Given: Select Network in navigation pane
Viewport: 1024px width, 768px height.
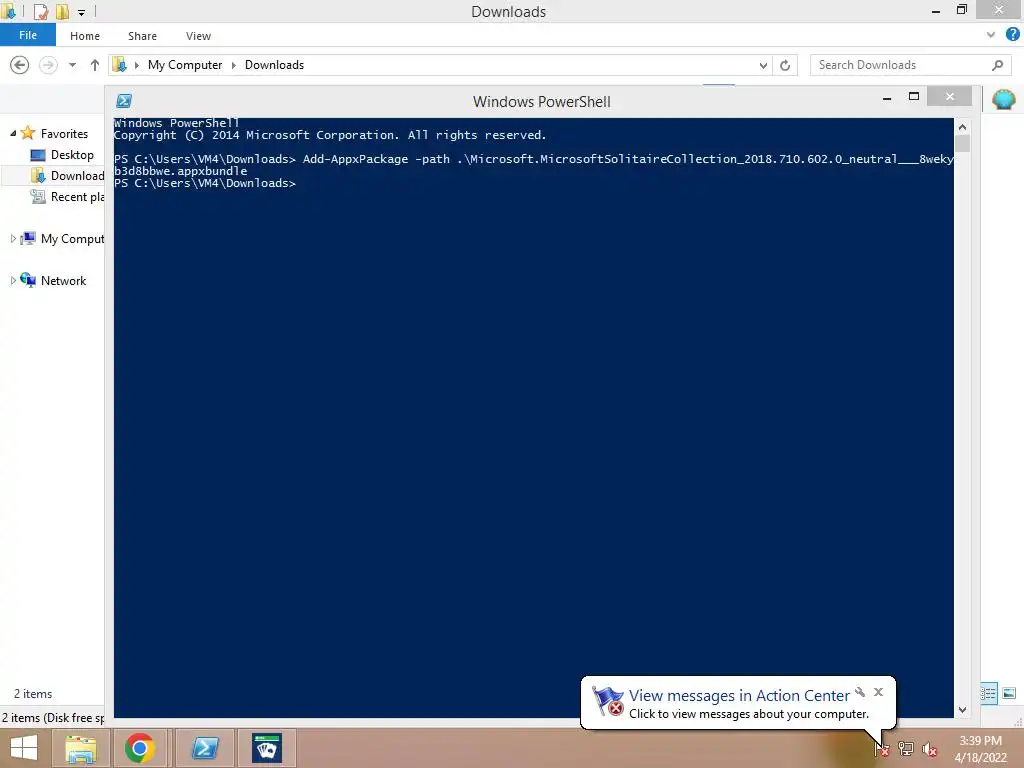Looking at the screenshot, I should click(x=63, y=280).
